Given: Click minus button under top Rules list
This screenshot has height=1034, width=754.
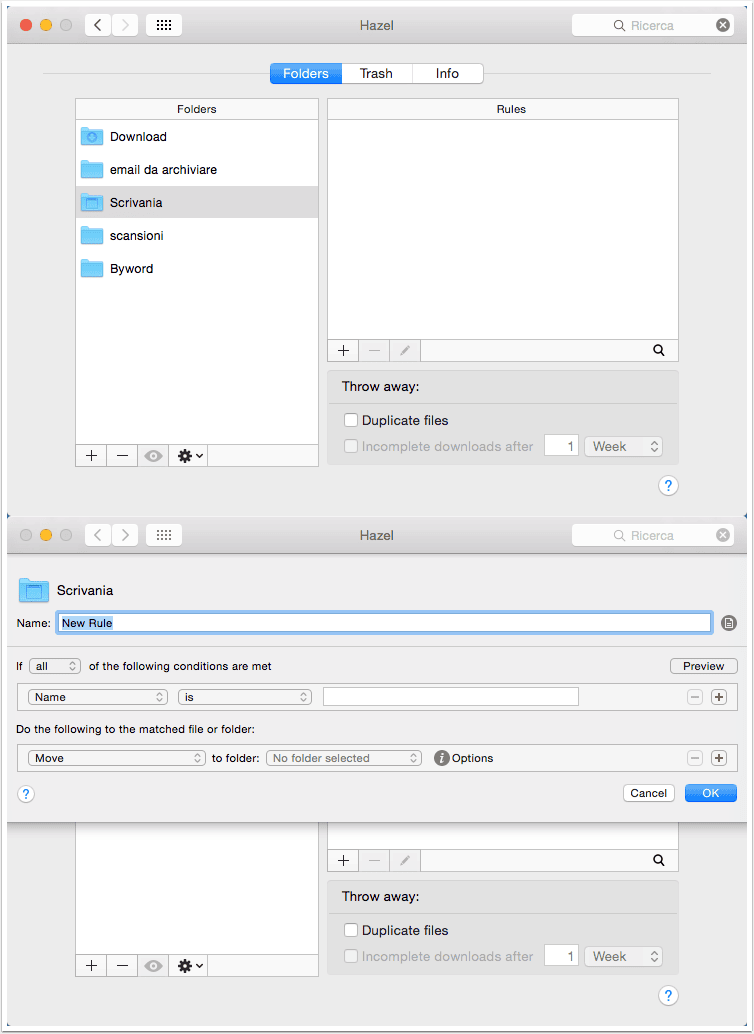Looking at the screenshot, I should [374, 351].
